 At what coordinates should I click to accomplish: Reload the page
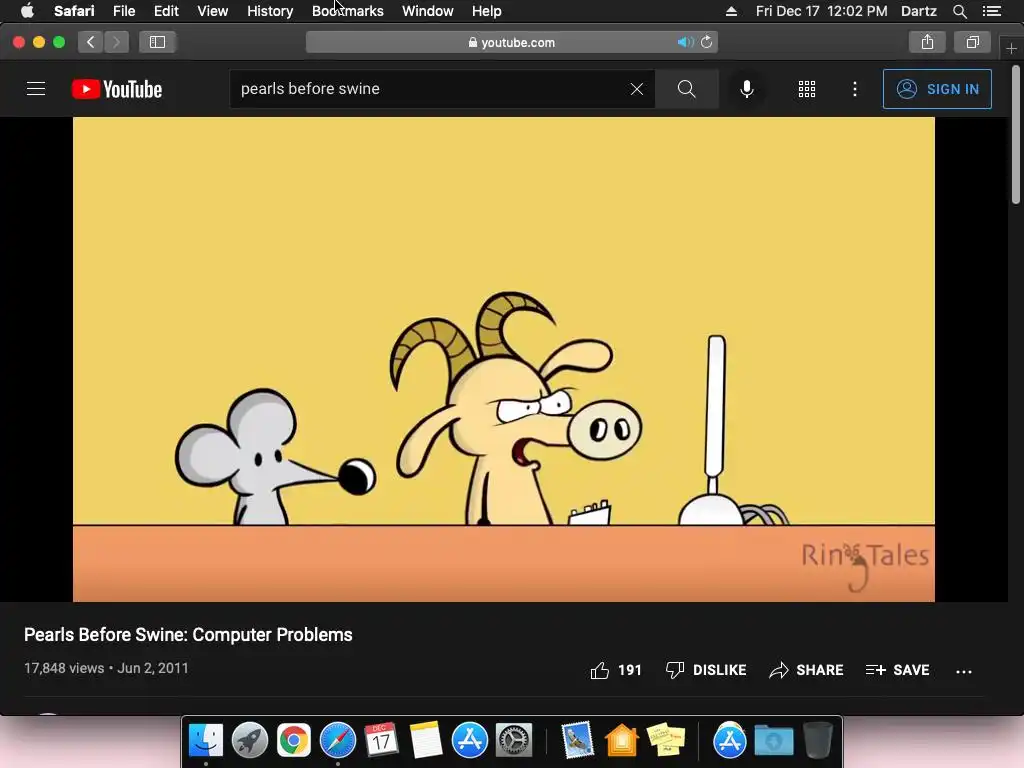click(x=707, y=42)
